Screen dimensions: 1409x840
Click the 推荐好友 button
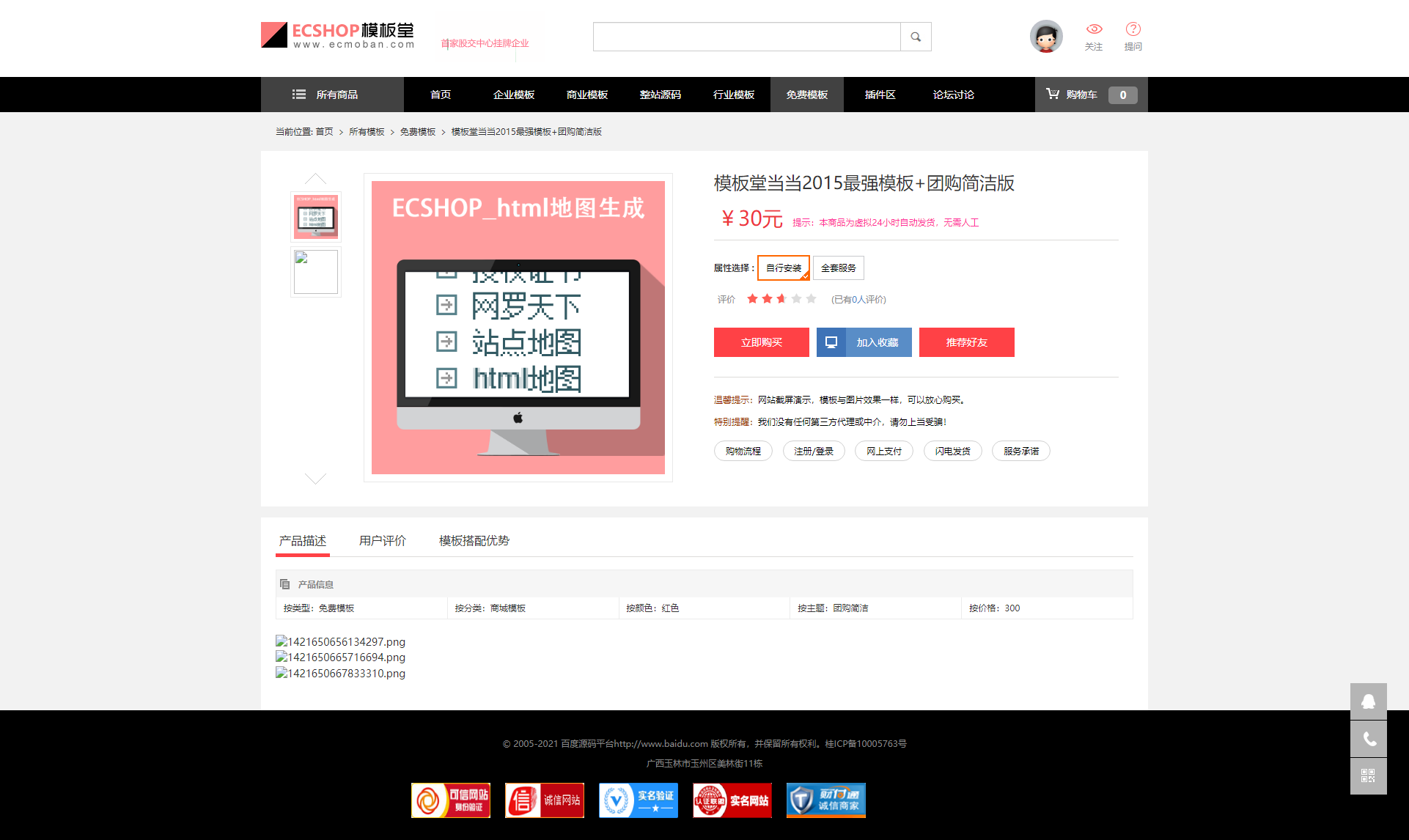(967, 342)
